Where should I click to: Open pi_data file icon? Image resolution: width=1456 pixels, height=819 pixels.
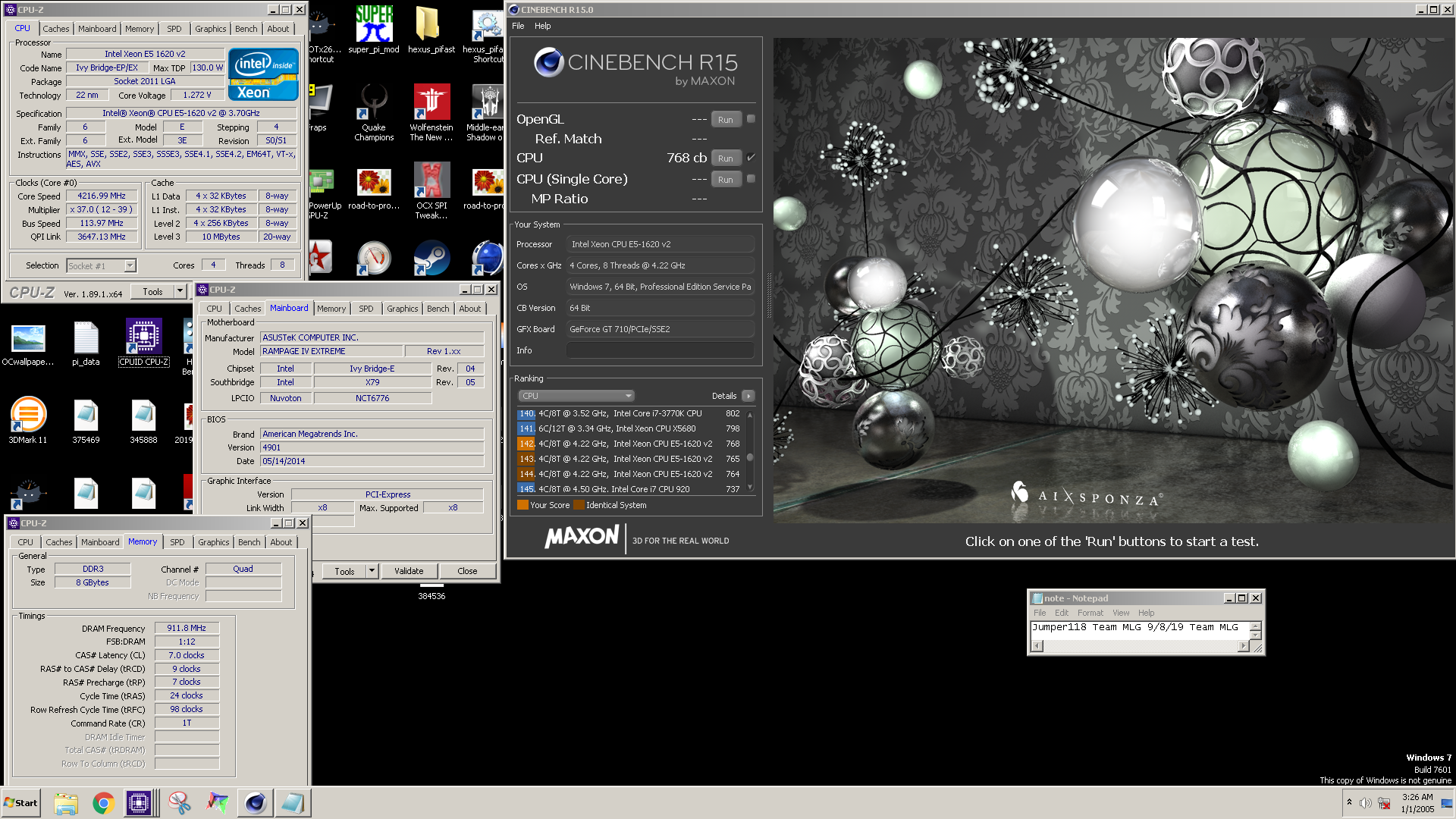86,344
